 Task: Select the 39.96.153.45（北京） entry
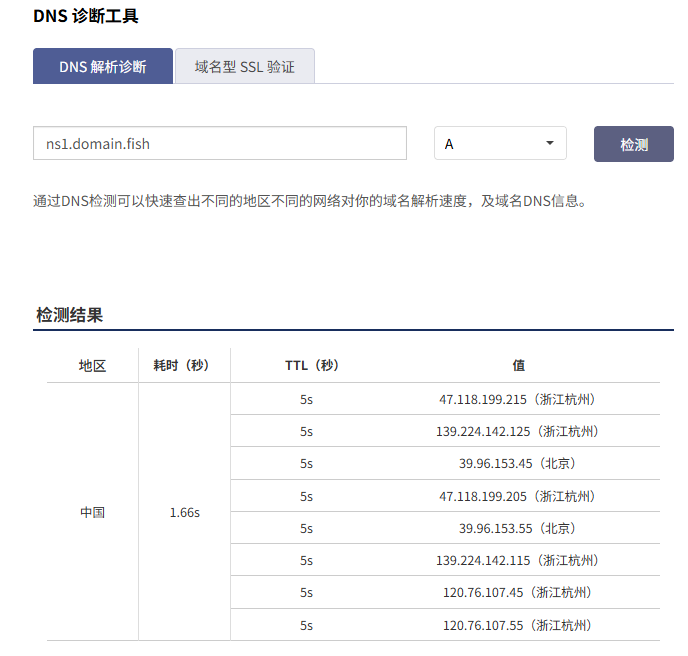point(517,463)
